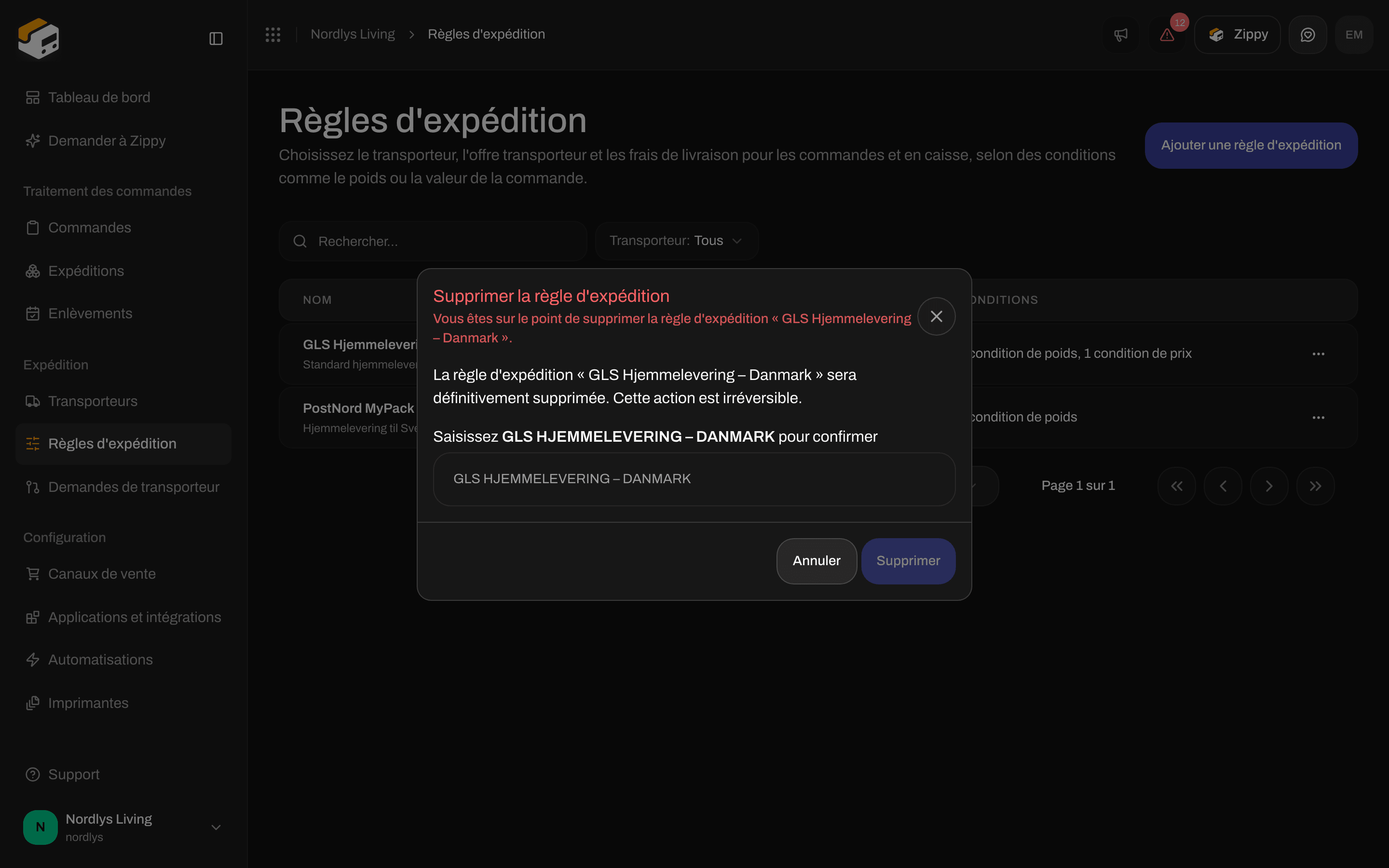This screenshot has height=868, width=1389.
Task: Click the app logo in the sidebar
Action: click(x=39, y=39)
